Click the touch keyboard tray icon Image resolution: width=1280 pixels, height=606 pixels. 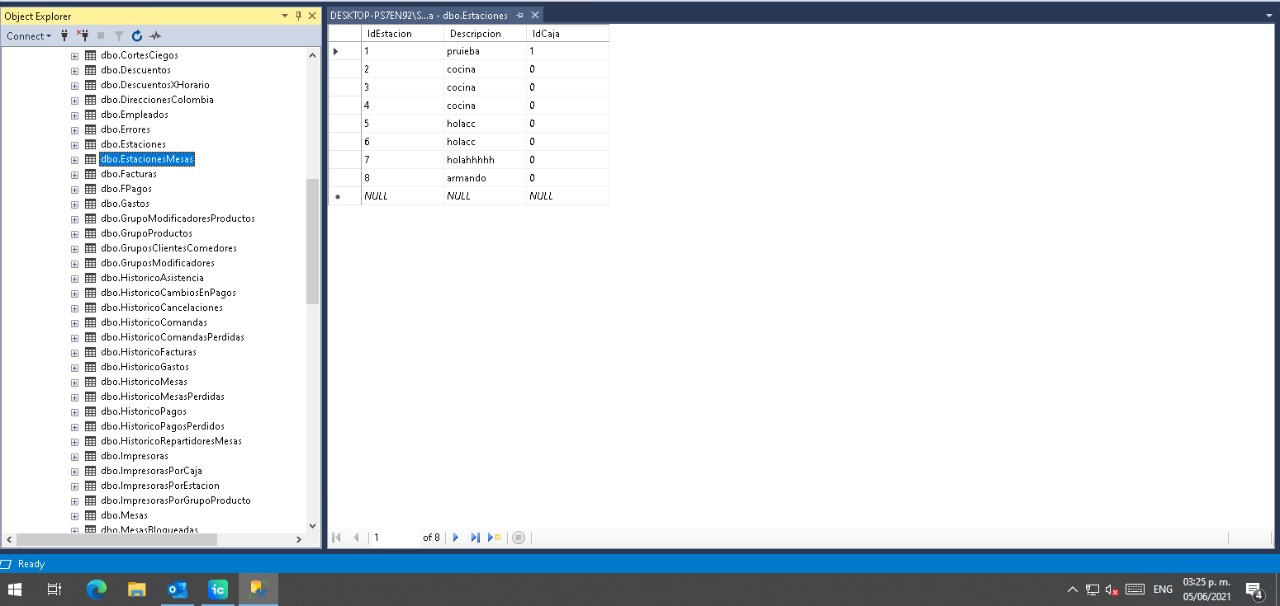(1135, 590)
